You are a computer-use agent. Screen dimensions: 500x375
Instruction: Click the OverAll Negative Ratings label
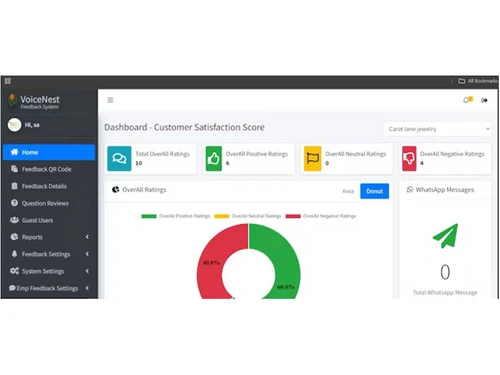click(x=452, y=154)
